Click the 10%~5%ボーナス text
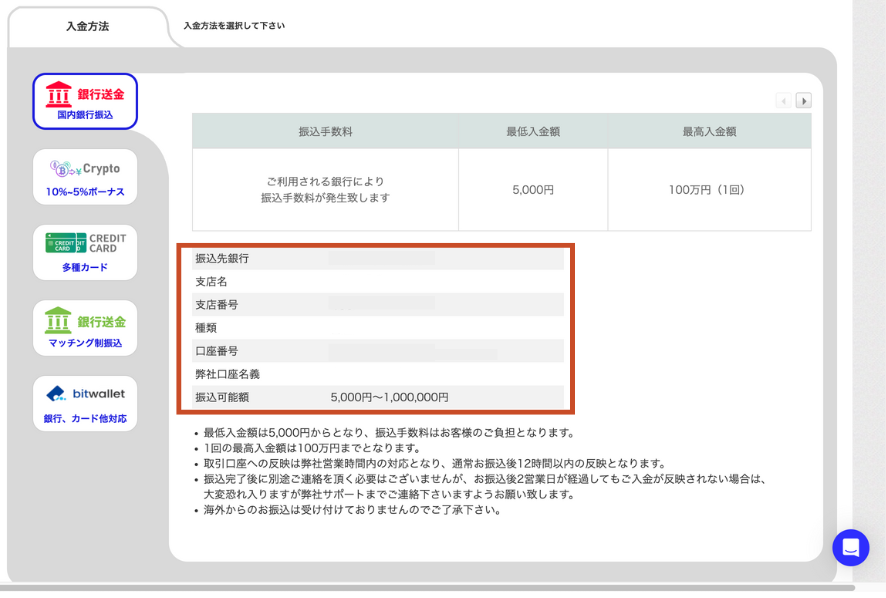This screenshot has height=598, width=886. point(85,191)
